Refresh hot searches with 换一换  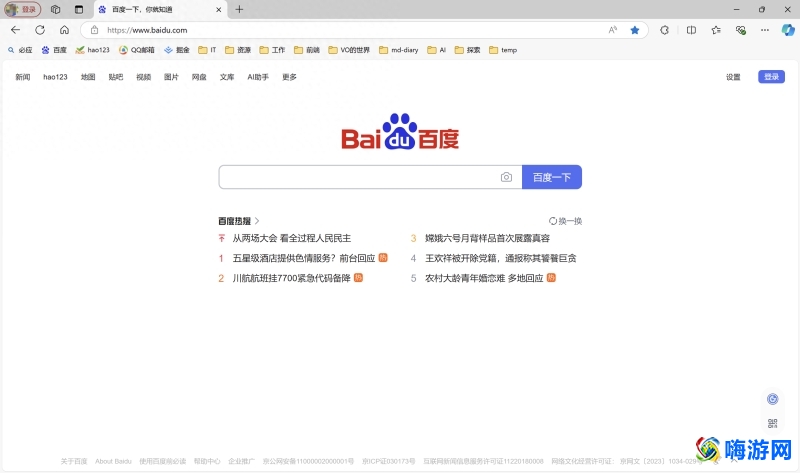coord(565,221)
